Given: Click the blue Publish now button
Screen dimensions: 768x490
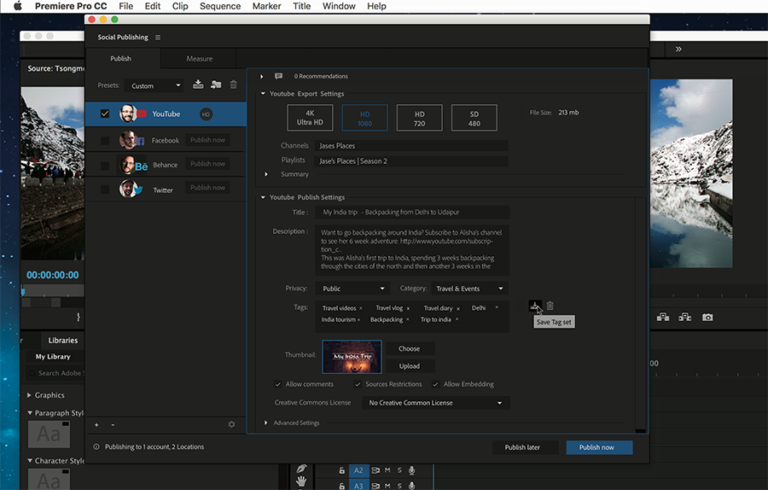Looking at the screenshot, I should click(599, 447).
